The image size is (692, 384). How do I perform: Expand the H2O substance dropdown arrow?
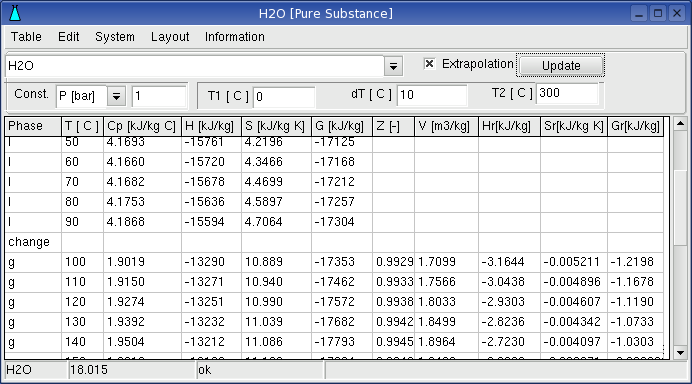[x=393, y=66]
